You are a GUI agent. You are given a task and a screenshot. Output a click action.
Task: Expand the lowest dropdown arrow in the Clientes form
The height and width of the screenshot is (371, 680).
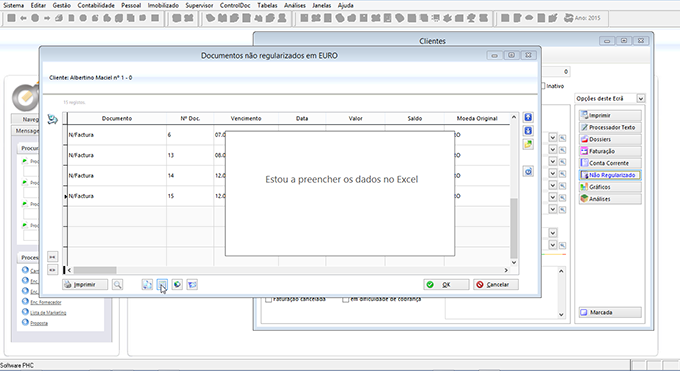[x=552, y=245]
